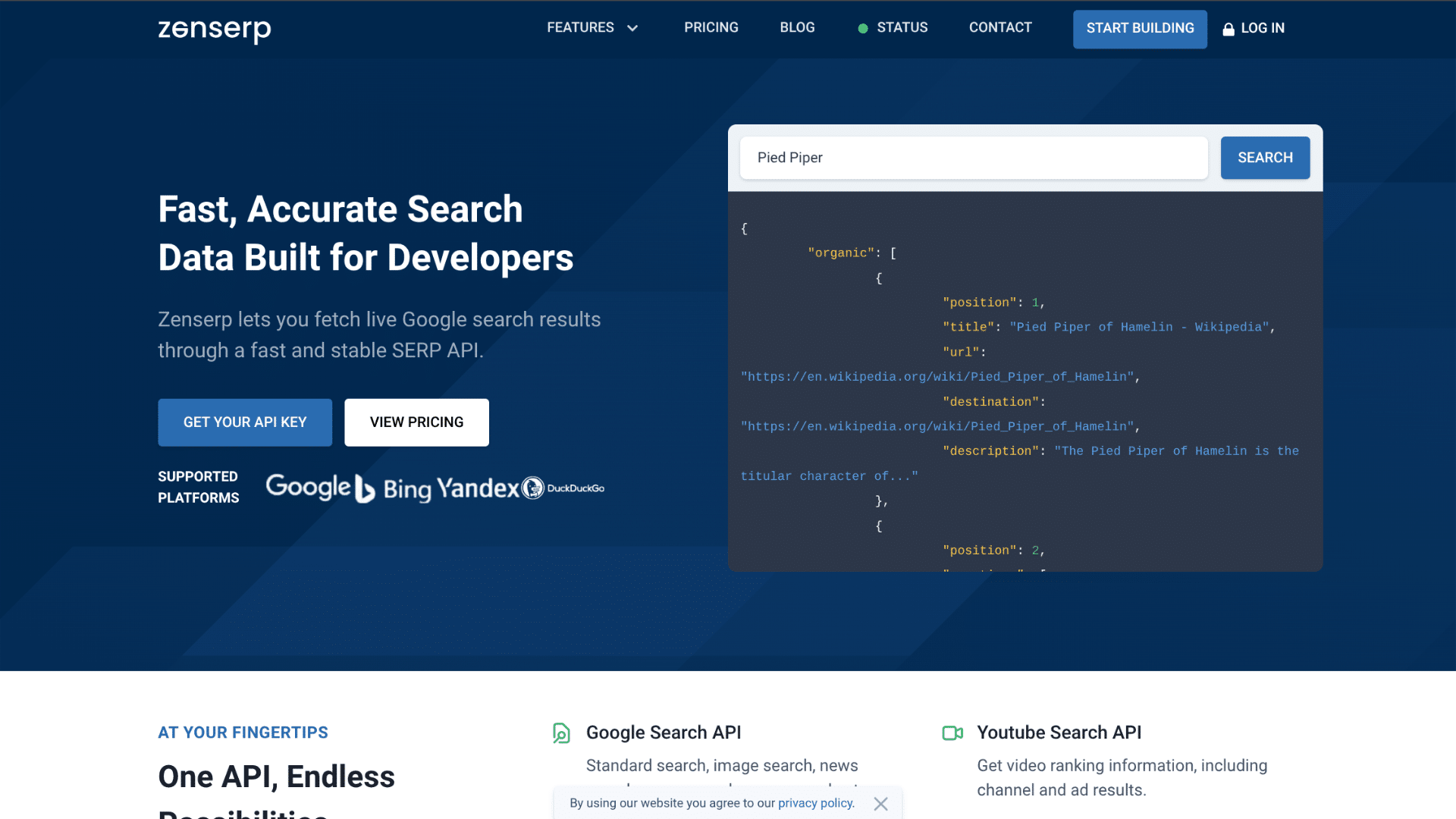Expand the Features dropdown chevron
The height and width of the screenshot is (819, 1456).
632,28
